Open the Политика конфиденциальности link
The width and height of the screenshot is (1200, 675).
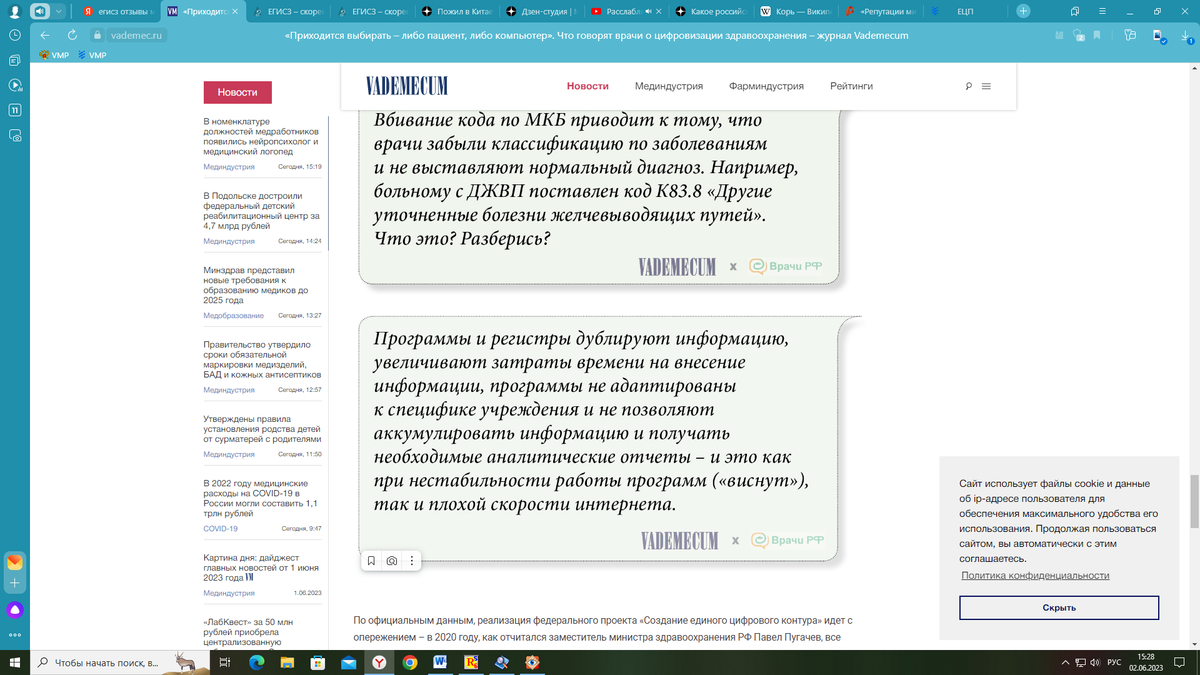(1035, 575)
